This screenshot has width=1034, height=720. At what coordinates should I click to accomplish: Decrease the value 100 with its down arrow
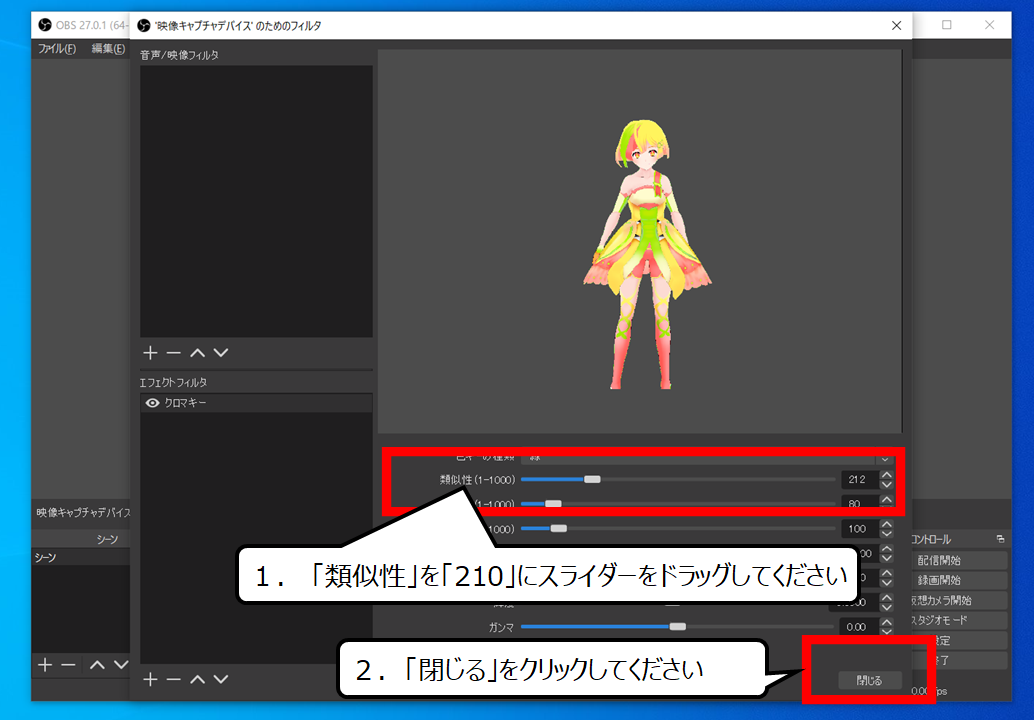pos(887,533)
